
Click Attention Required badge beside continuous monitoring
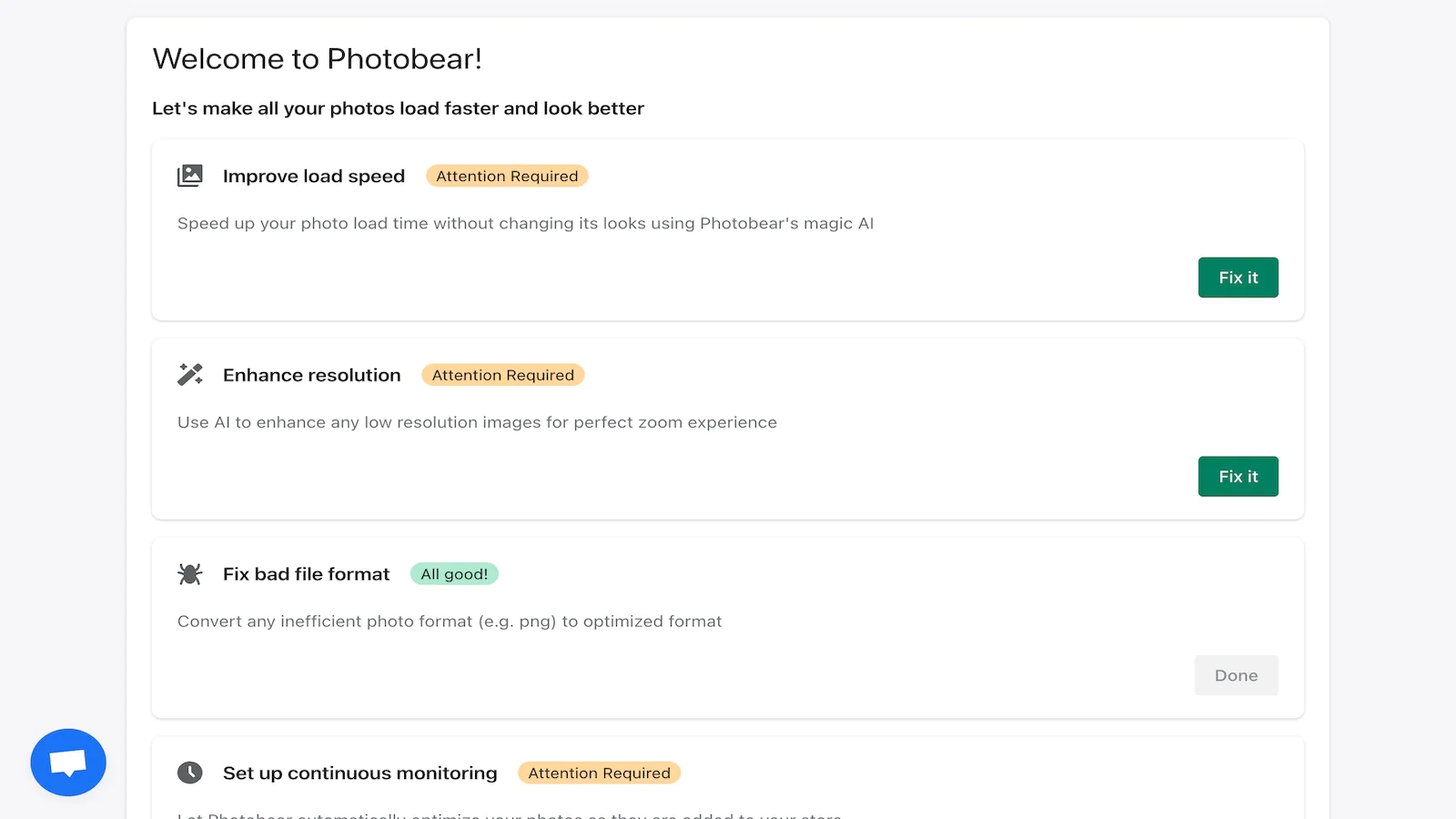[599, 773]
